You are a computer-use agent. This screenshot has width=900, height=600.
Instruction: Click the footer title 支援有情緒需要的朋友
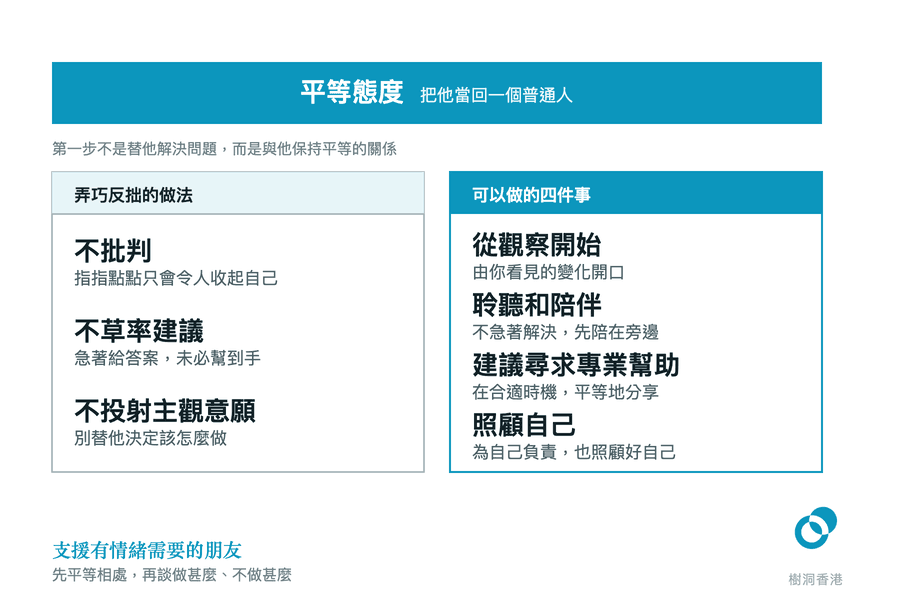pyautogui.click(x=147, y=551)
